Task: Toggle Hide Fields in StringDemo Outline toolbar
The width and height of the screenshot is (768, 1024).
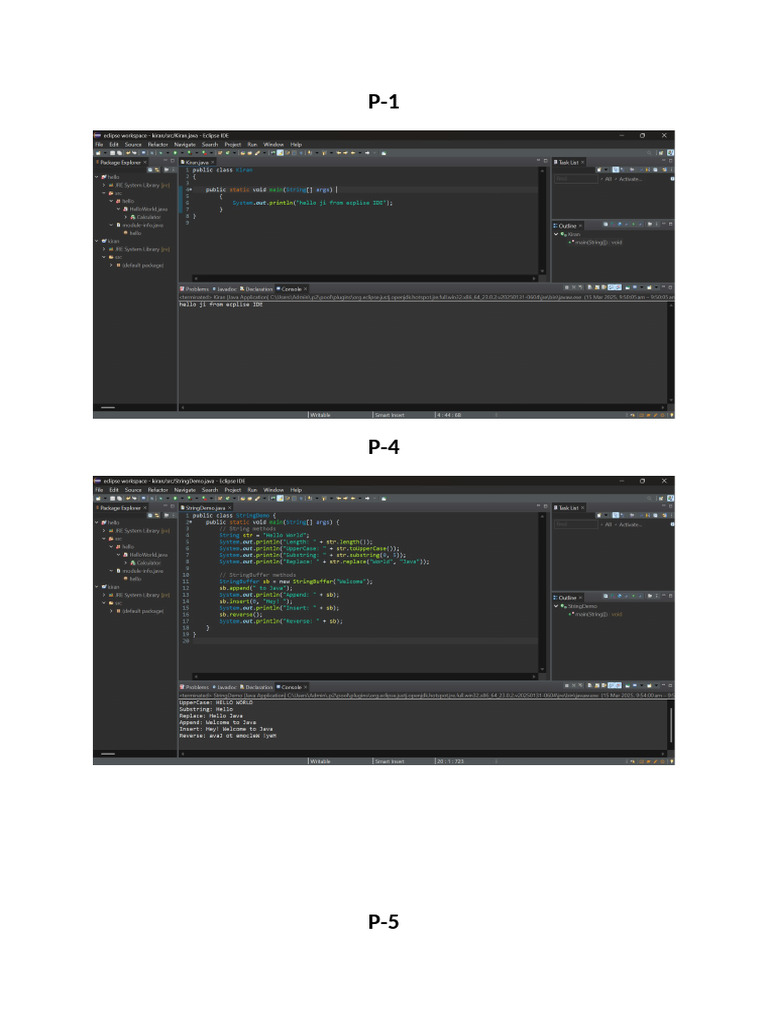Action: tap(620, 597)
